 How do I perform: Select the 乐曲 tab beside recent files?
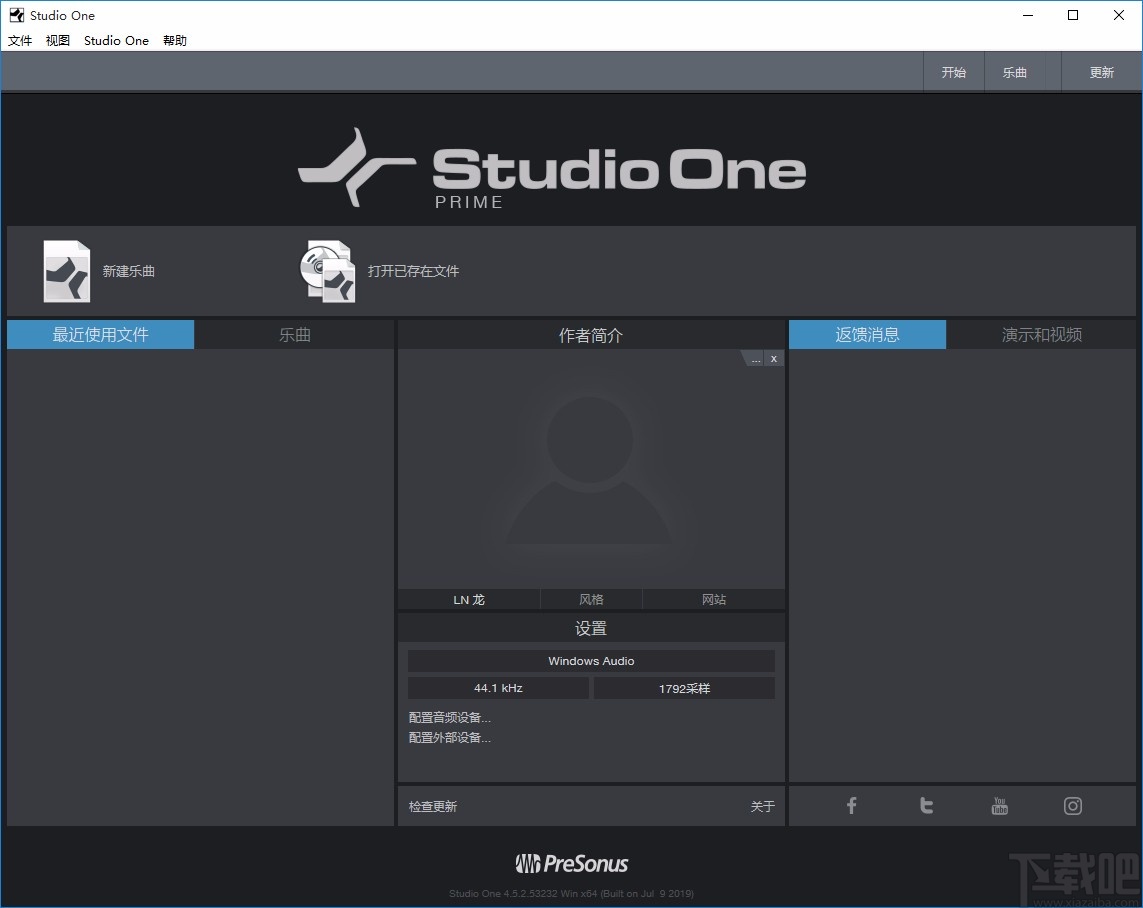coord(294,334)
